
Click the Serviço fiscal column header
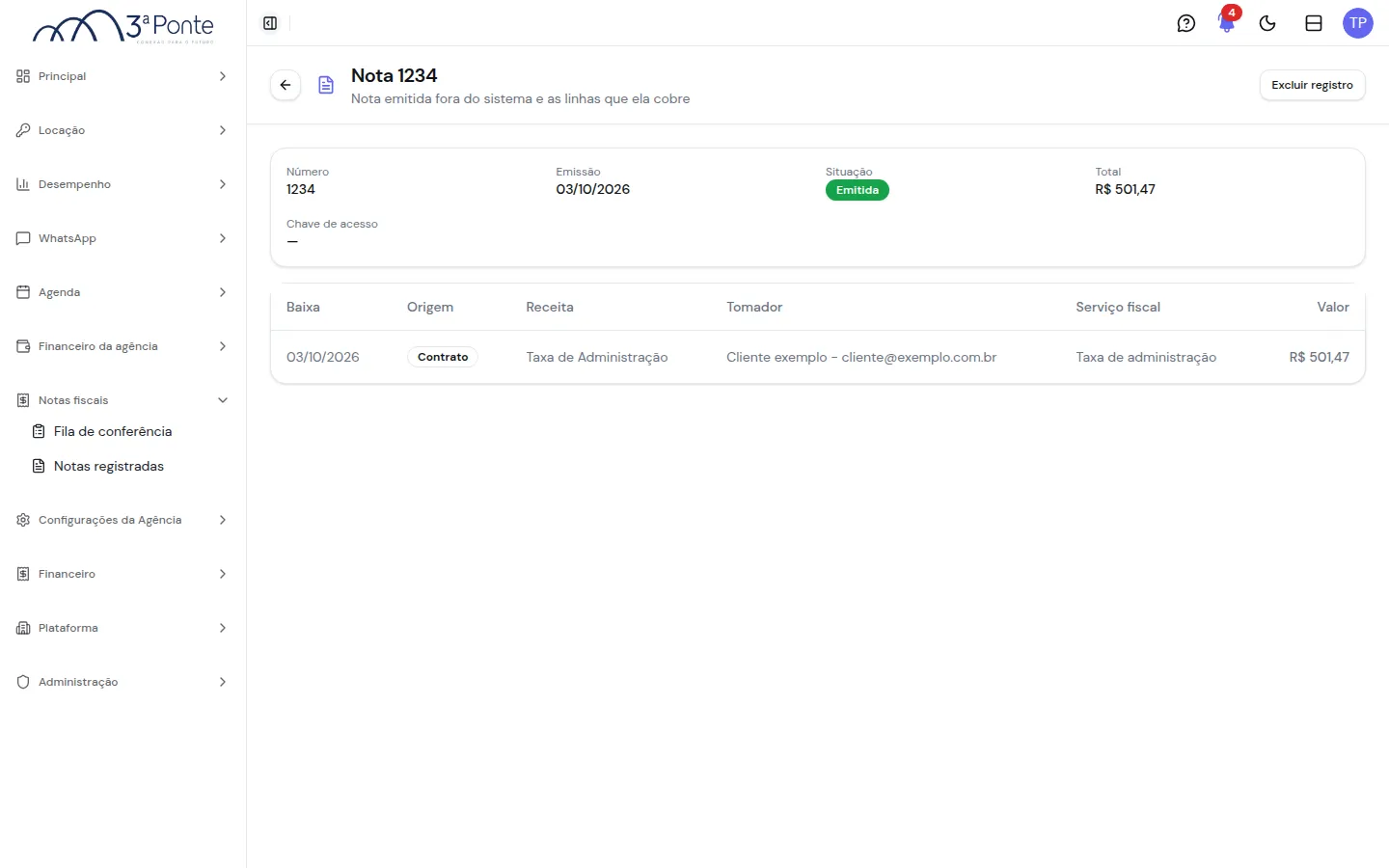(1118, 307)
